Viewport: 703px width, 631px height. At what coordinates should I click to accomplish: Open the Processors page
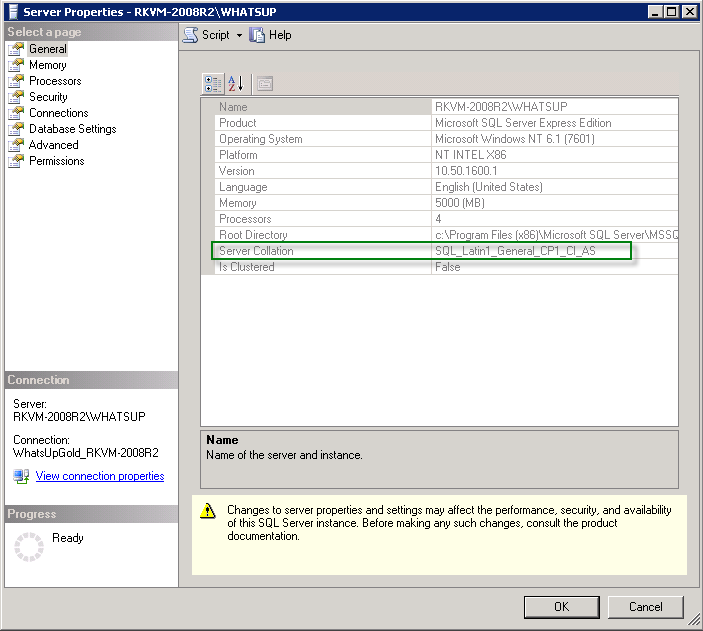(x=55, y=81)
